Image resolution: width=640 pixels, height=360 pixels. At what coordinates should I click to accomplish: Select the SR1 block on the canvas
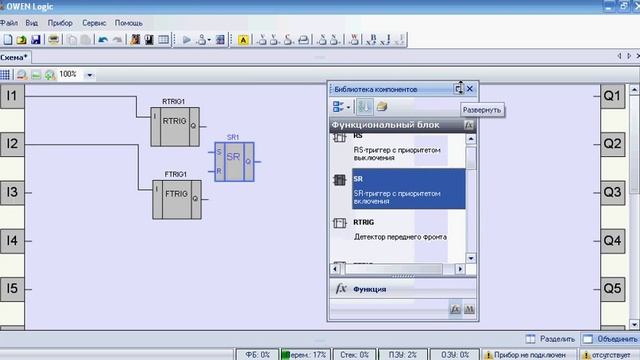pos(234,162)
